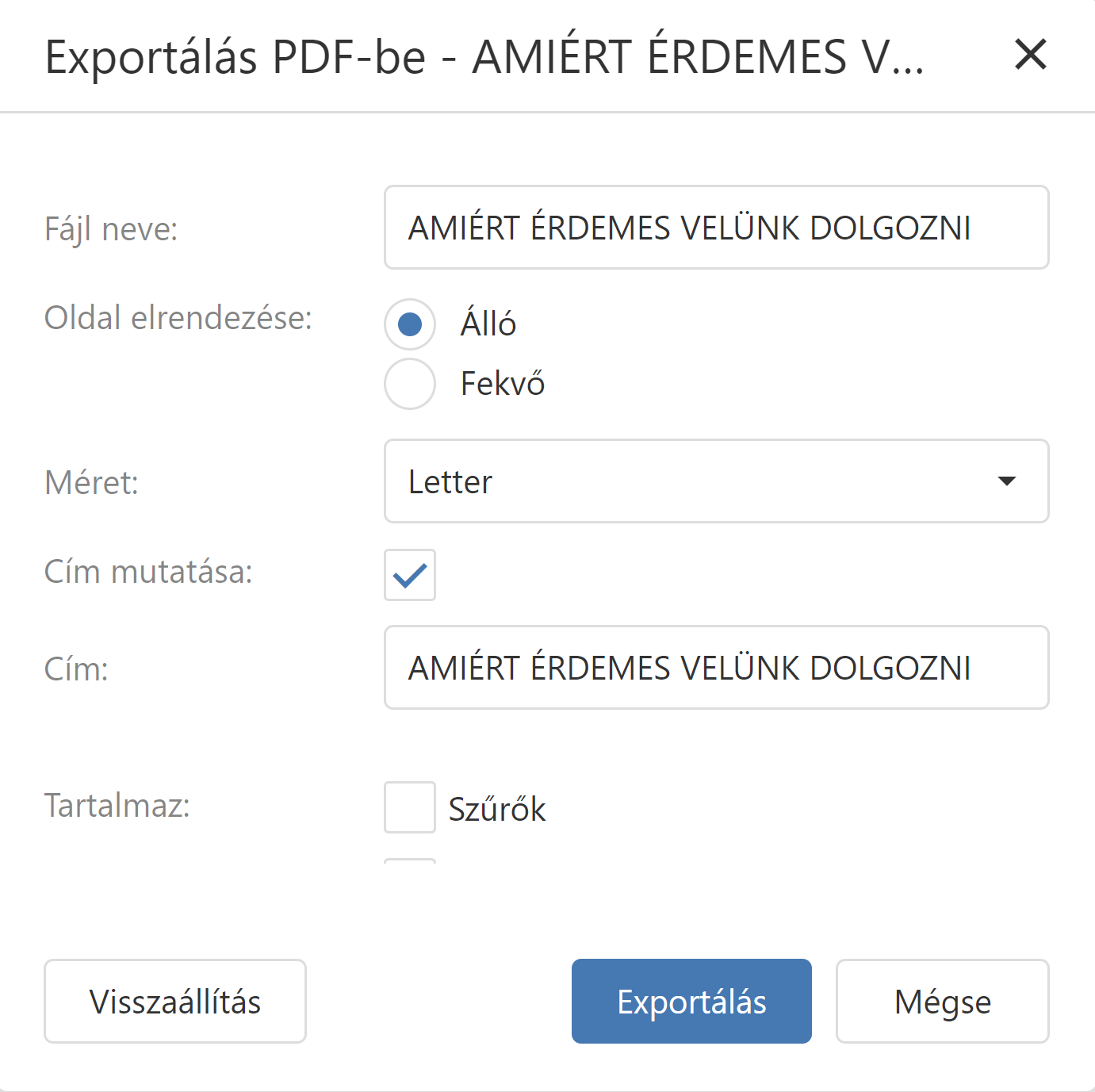The height and width of the screenshot is (1092, 1095).
Task: Click the Szűrők label text
Action: [x=497, y=809]
